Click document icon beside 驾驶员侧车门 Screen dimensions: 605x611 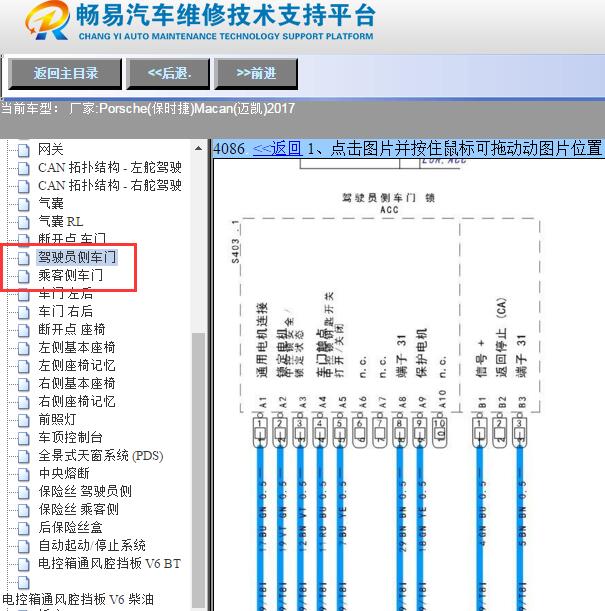[x=24, y=258]
